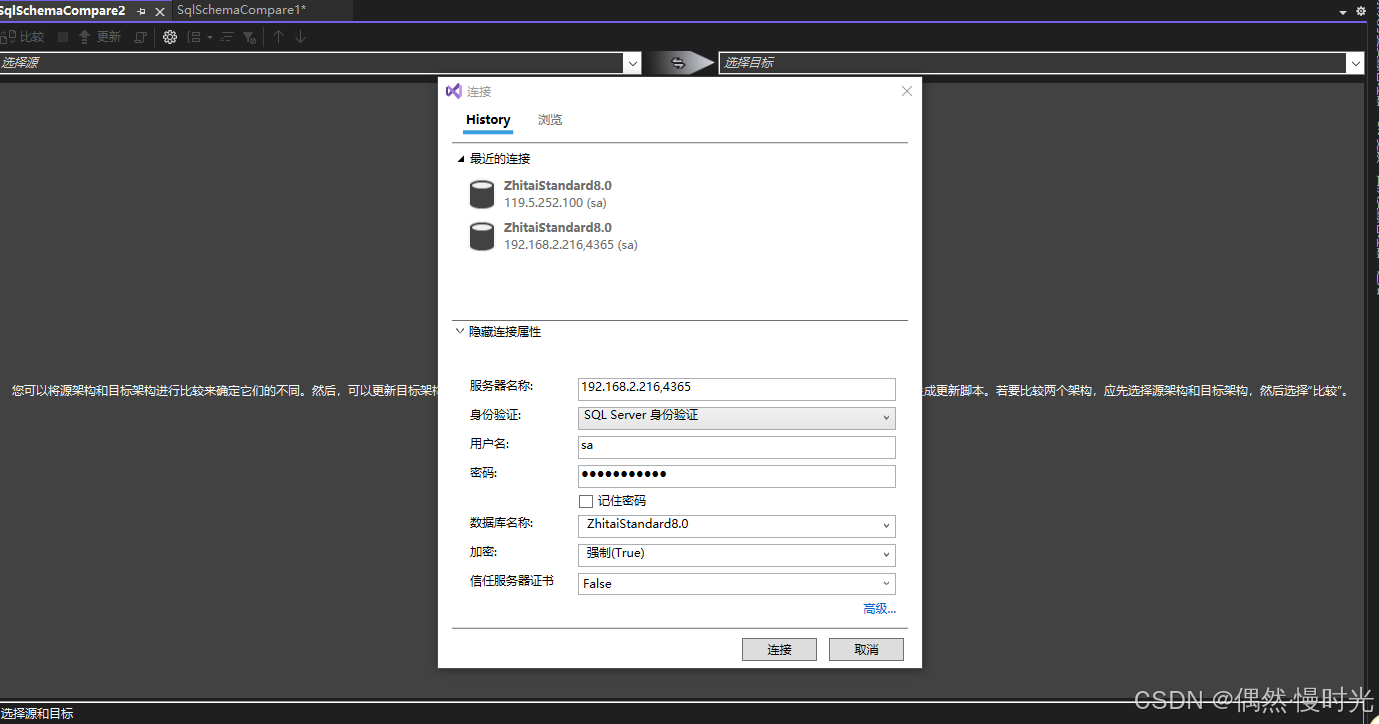1379x724 pixels.
Task: Close the SqlSchemaCompare2 tab
Action: pyautogui.click(x=159, y=11)
